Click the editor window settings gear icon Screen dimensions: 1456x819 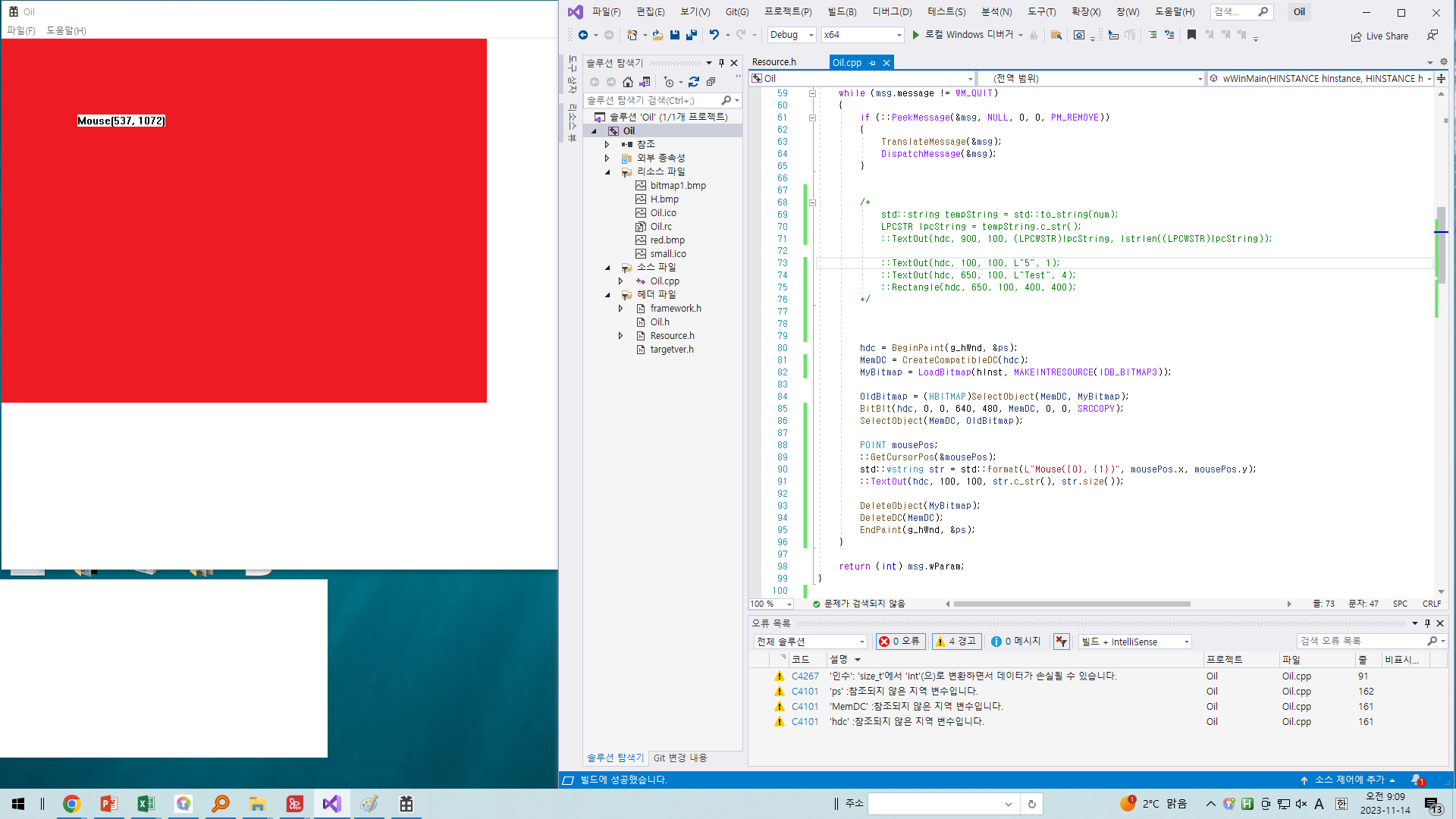[1443, 61]
